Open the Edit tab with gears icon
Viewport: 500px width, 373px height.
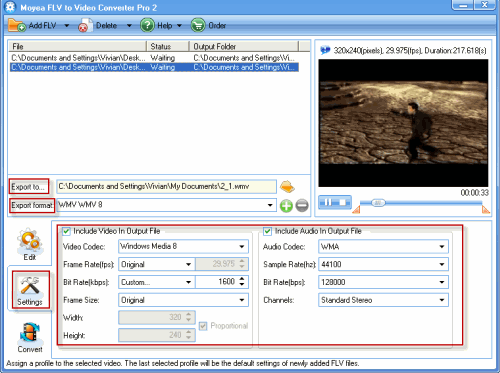coord(30,244)
